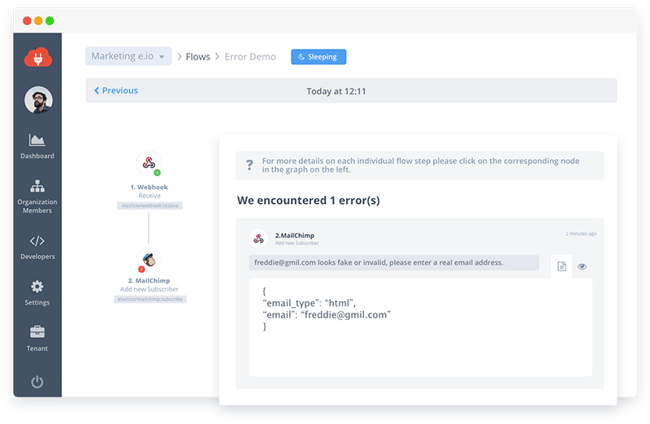
Task: Open the Organization Members hierarchy icon
Action: click(37, 186)
